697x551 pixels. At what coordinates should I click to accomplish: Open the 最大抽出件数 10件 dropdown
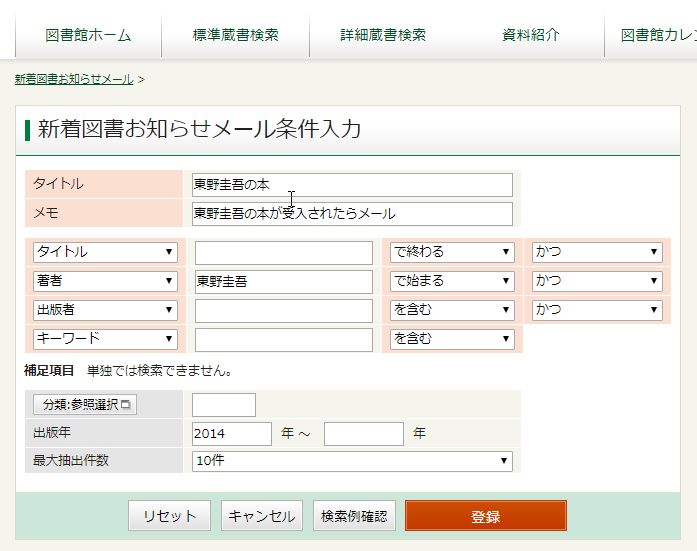click(352, 461)
